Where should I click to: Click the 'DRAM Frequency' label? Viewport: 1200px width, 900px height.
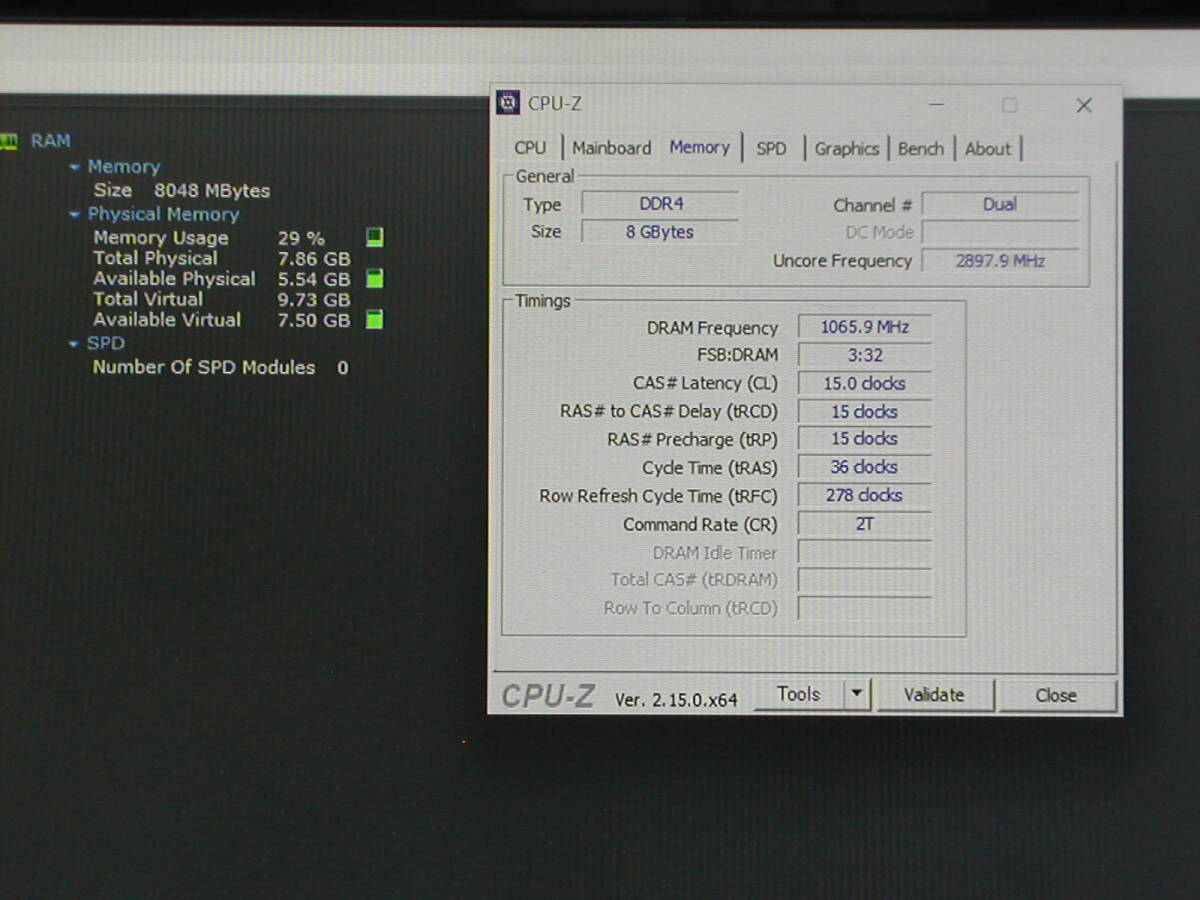point(712,328)
